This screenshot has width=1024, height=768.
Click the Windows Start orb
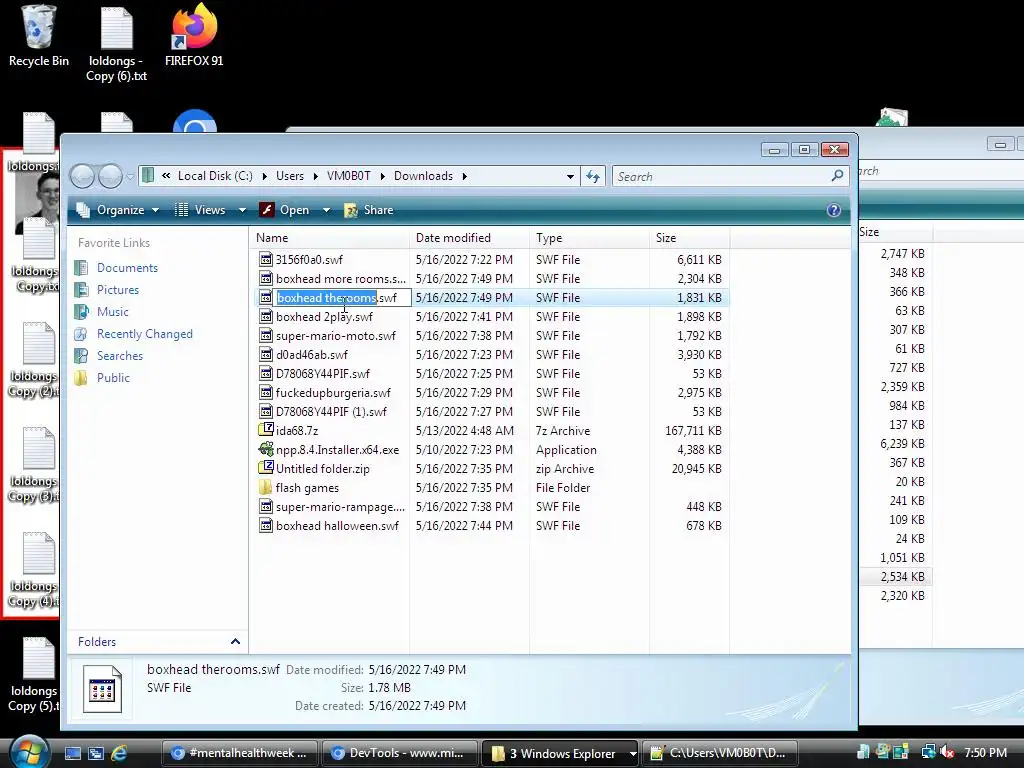coord(29,752)
